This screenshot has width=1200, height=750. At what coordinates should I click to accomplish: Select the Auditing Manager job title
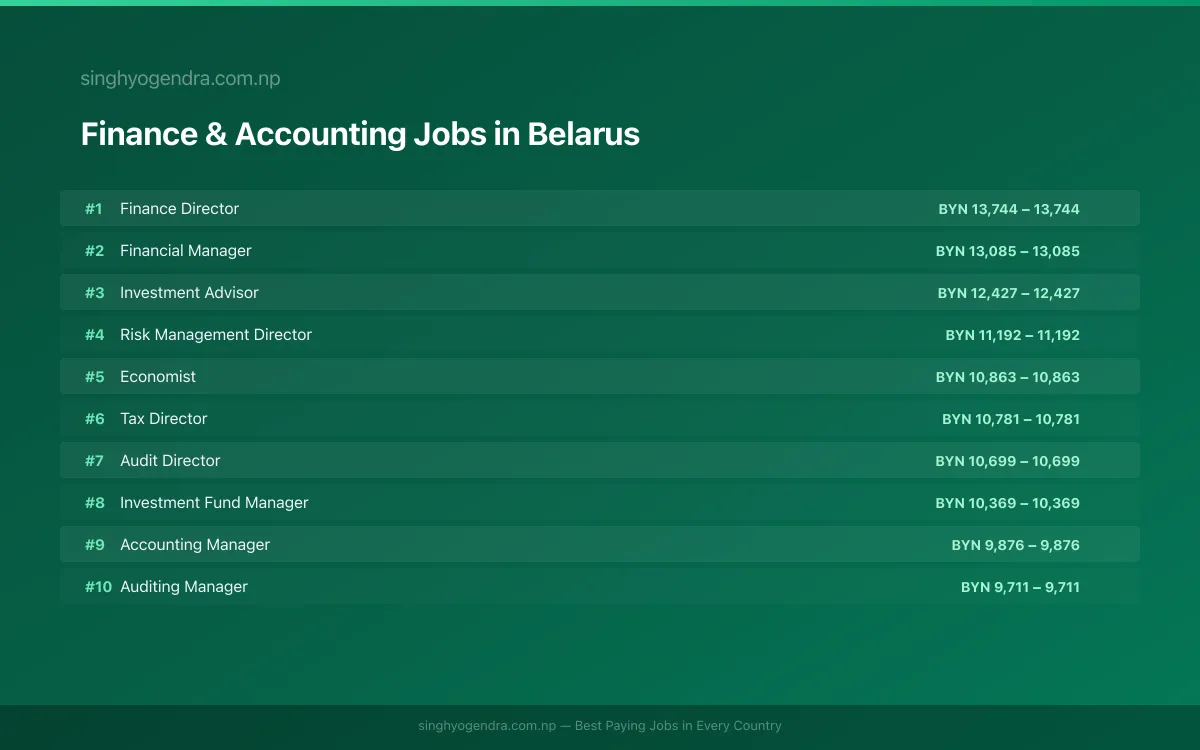pos(184,587)
